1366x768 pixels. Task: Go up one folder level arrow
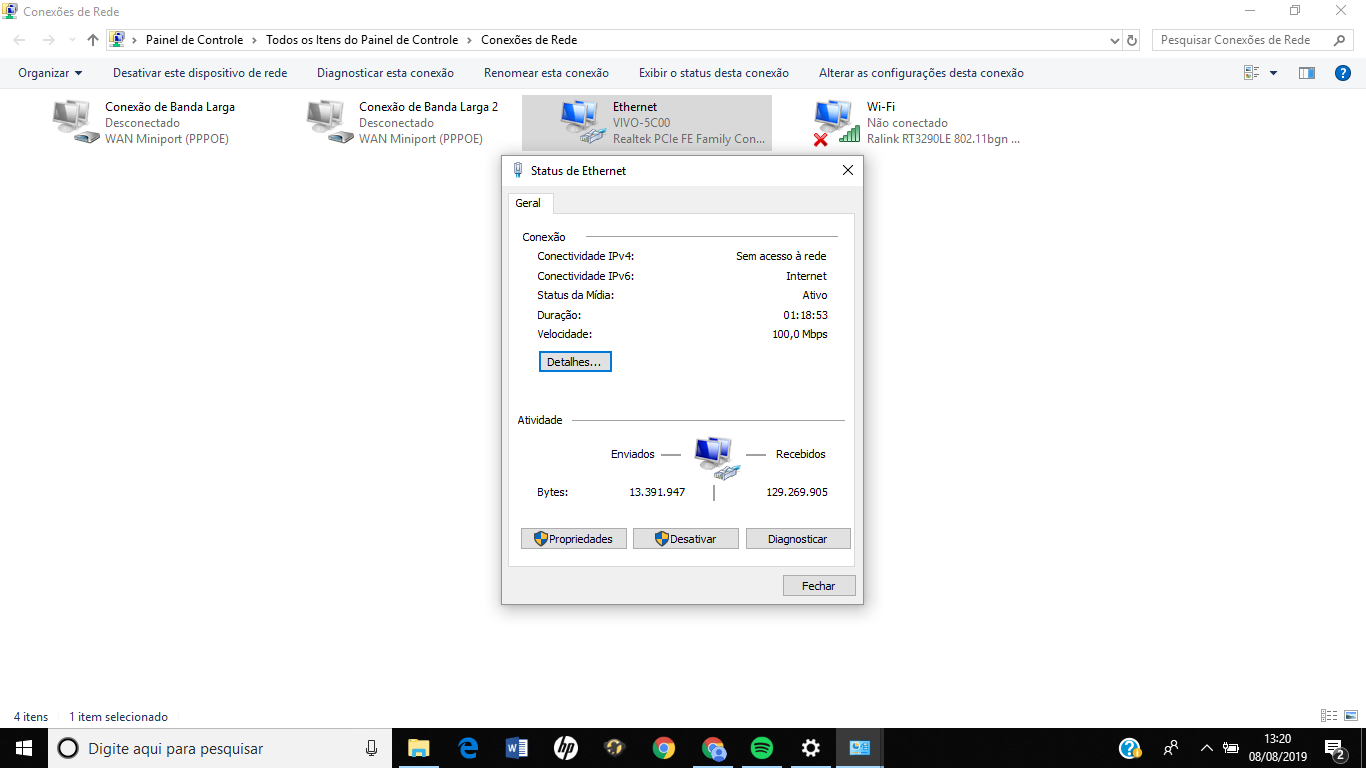[93, 40]
